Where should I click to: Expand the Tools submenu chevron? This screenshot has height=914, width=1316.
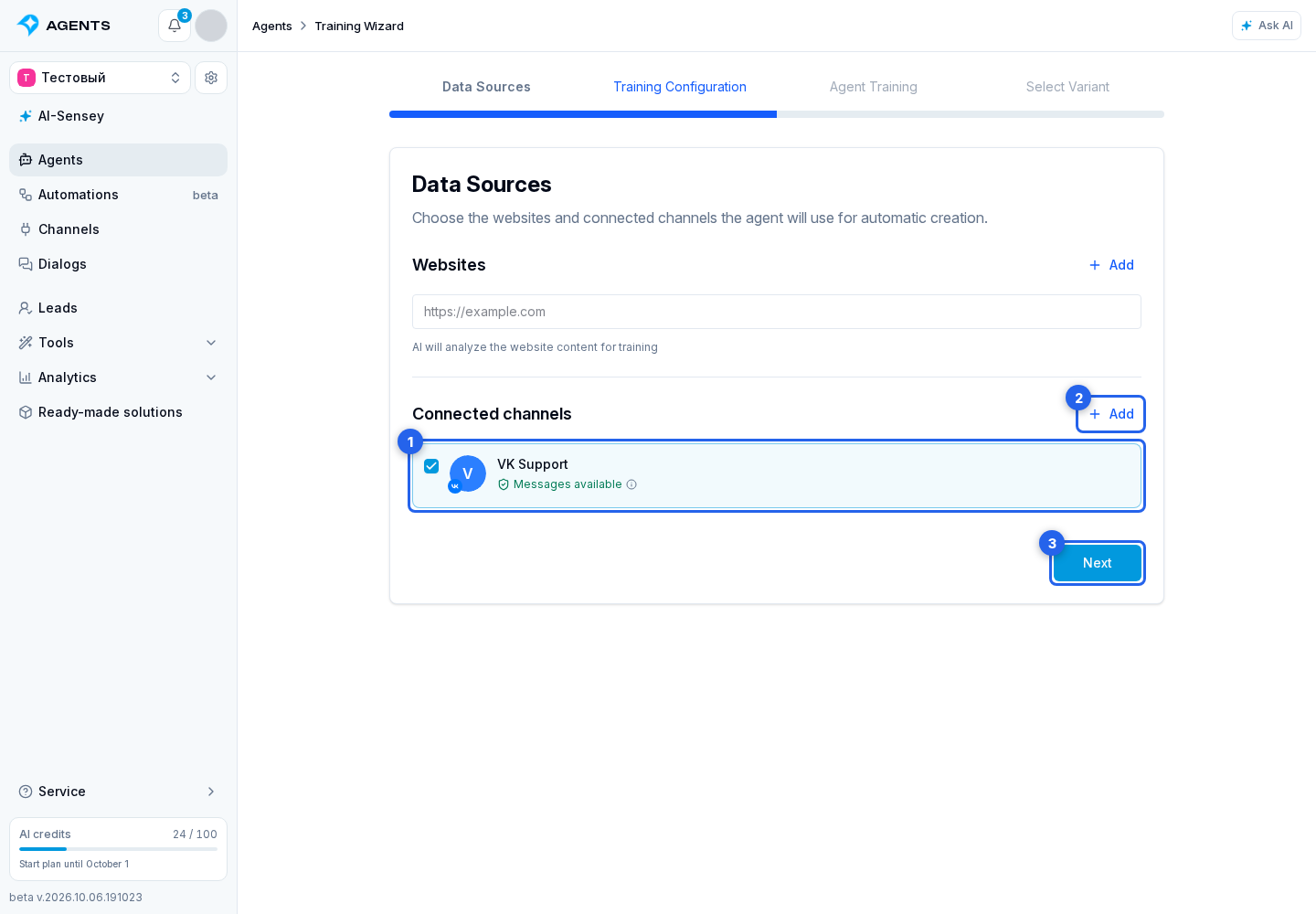211,343
